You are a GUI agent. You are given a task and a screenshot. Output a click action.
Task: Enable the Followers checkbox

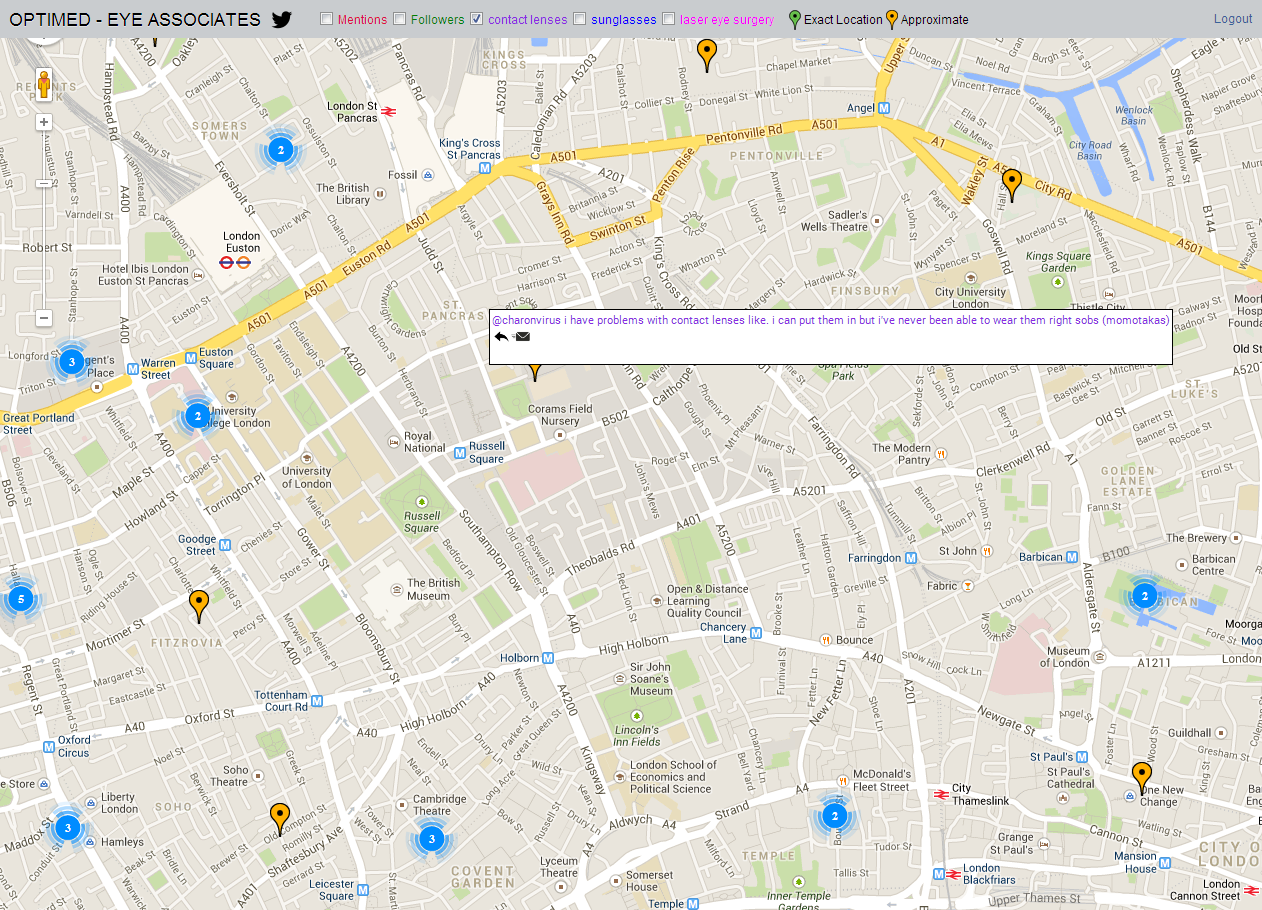pyautogui.click(x=399, y=19)
